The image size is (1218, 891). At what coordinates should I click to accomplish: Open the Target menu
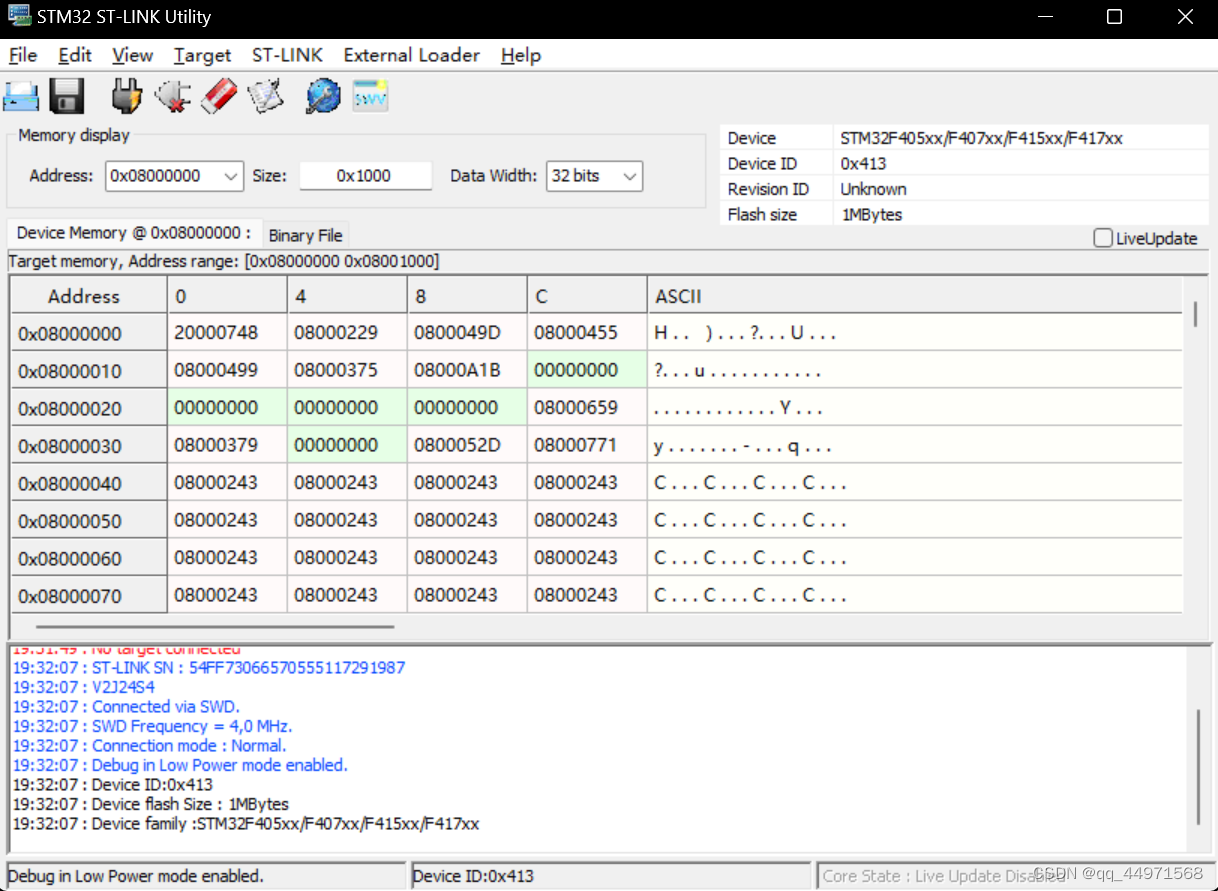[x=202, y=55]
